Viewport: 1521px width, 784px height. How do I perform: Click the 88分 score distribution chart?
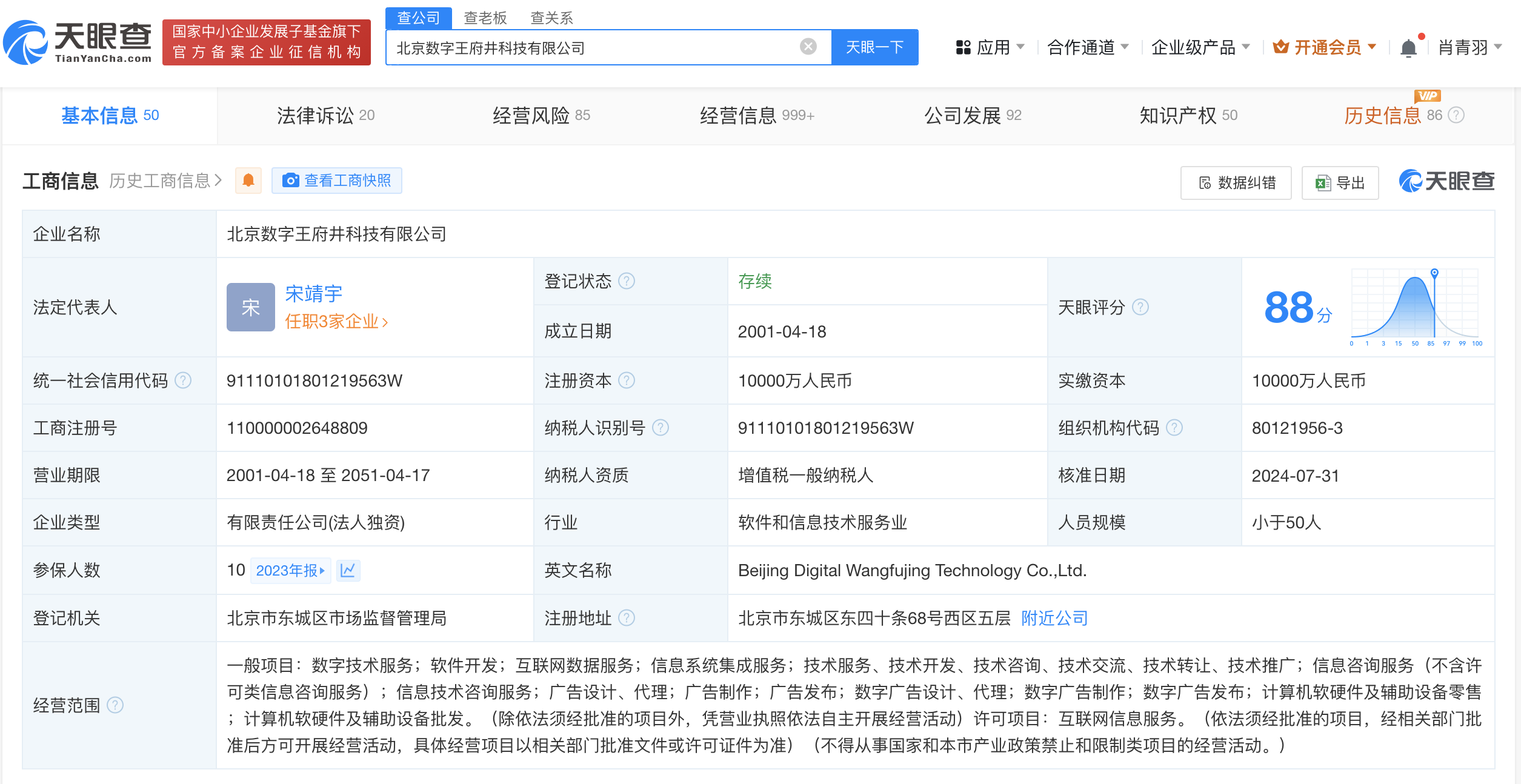tap(1416, 307)
